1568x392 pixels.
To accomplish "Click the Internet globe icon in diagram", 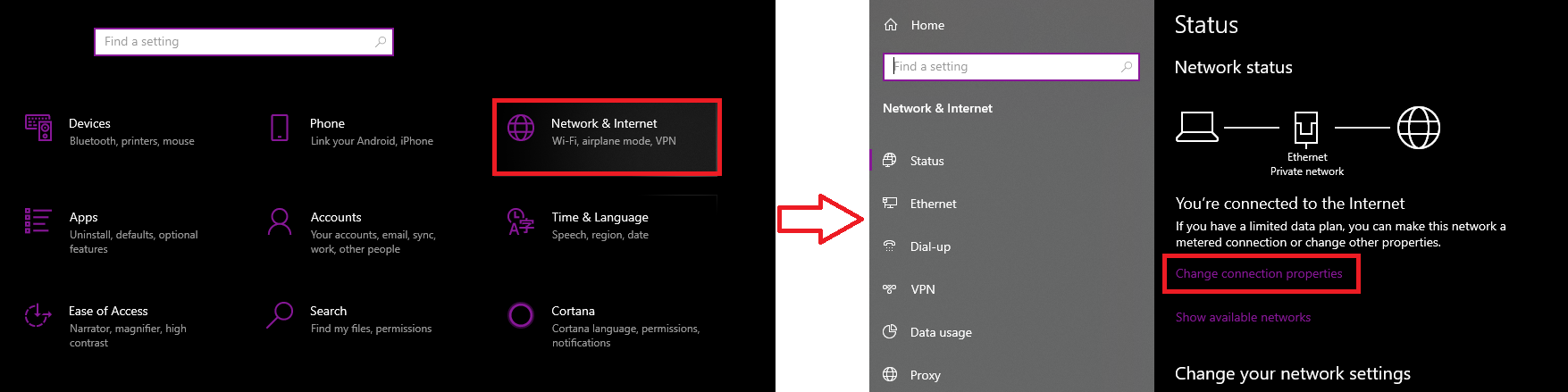I will coord(1419,127).
